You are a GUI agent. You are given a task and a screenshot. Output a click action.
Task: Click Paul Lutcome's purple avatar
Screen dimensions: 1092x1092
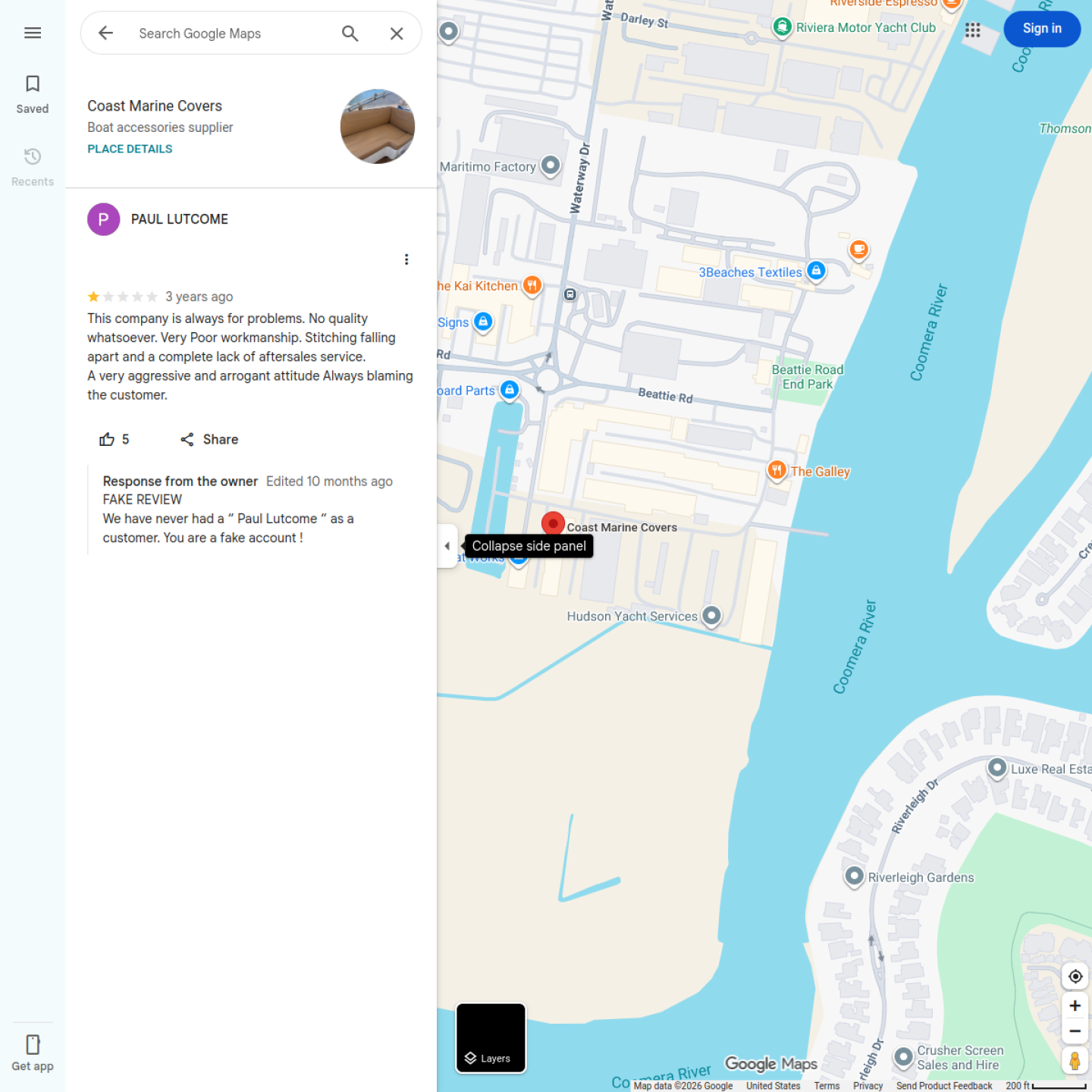pyautogui.click(x=104, y=219)
